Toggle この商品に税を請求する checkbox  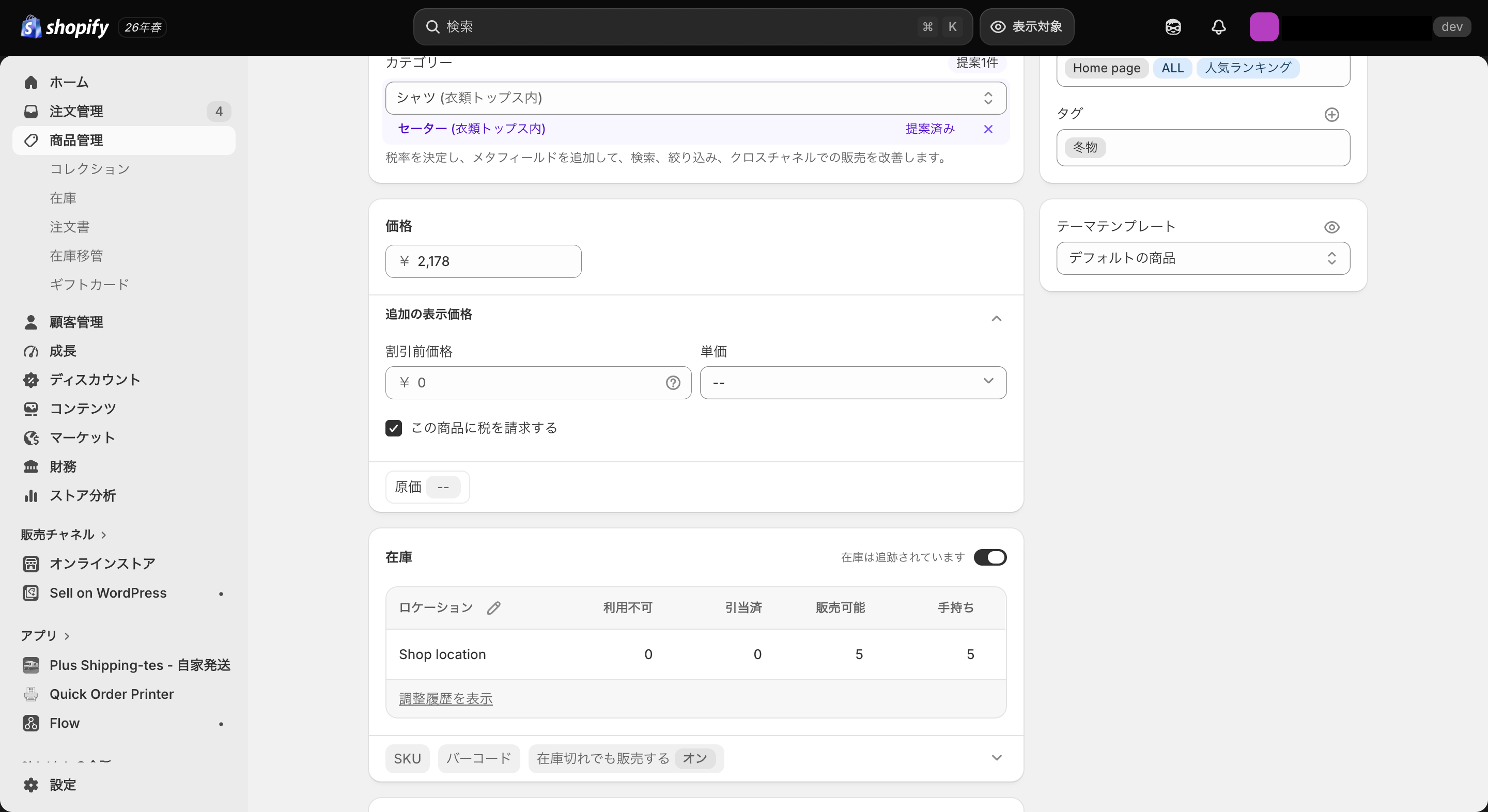(393, 428)
